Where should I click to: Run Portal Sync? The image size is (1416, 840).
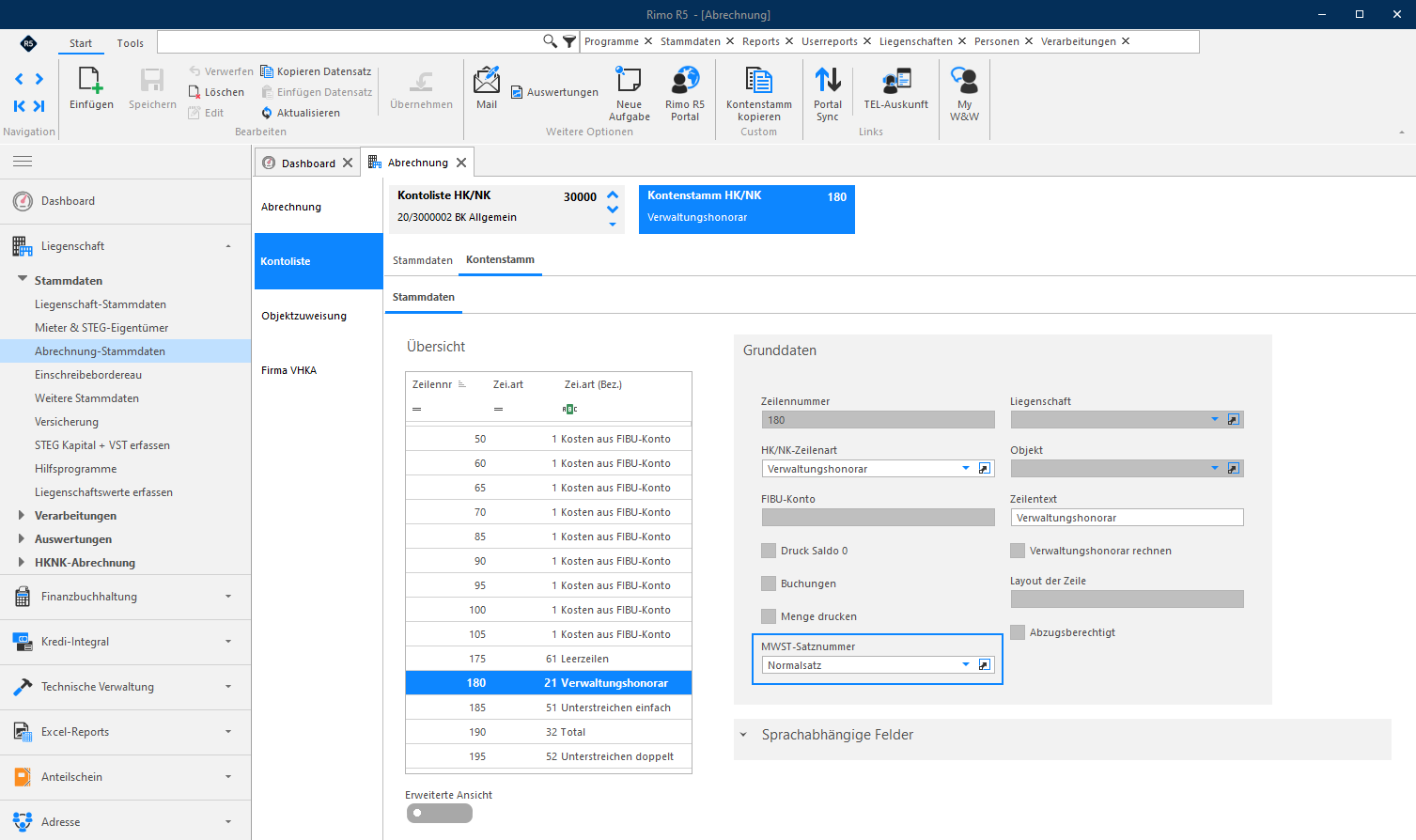(828, 94)
